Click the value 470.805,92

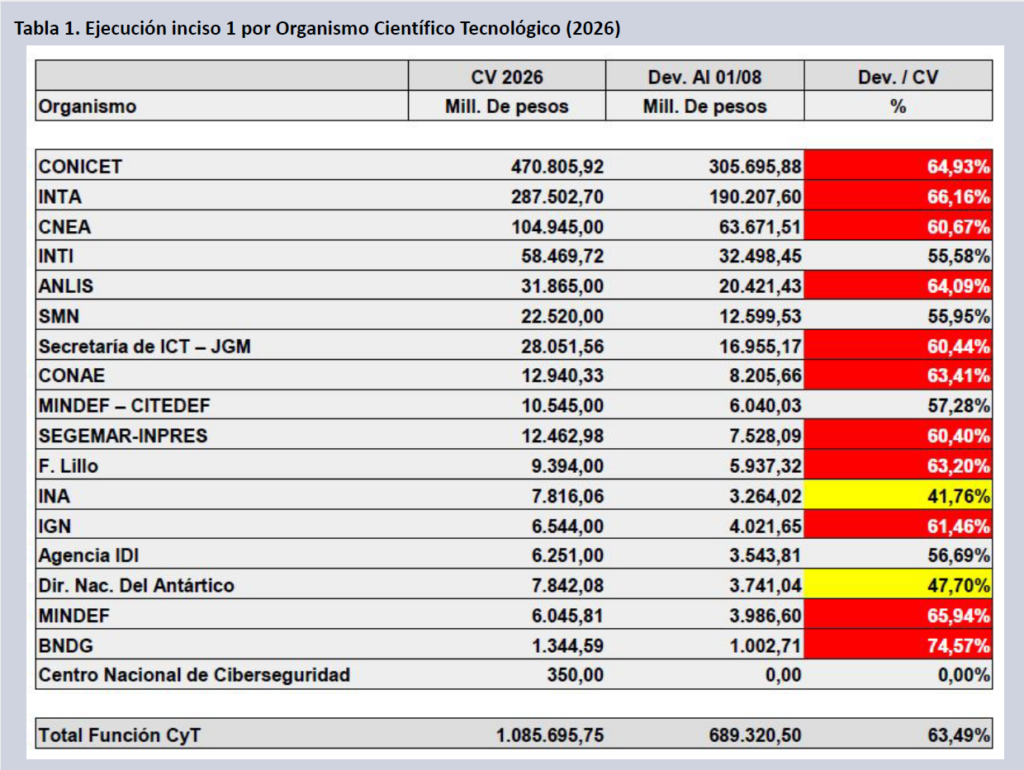(x=557, y=167)
